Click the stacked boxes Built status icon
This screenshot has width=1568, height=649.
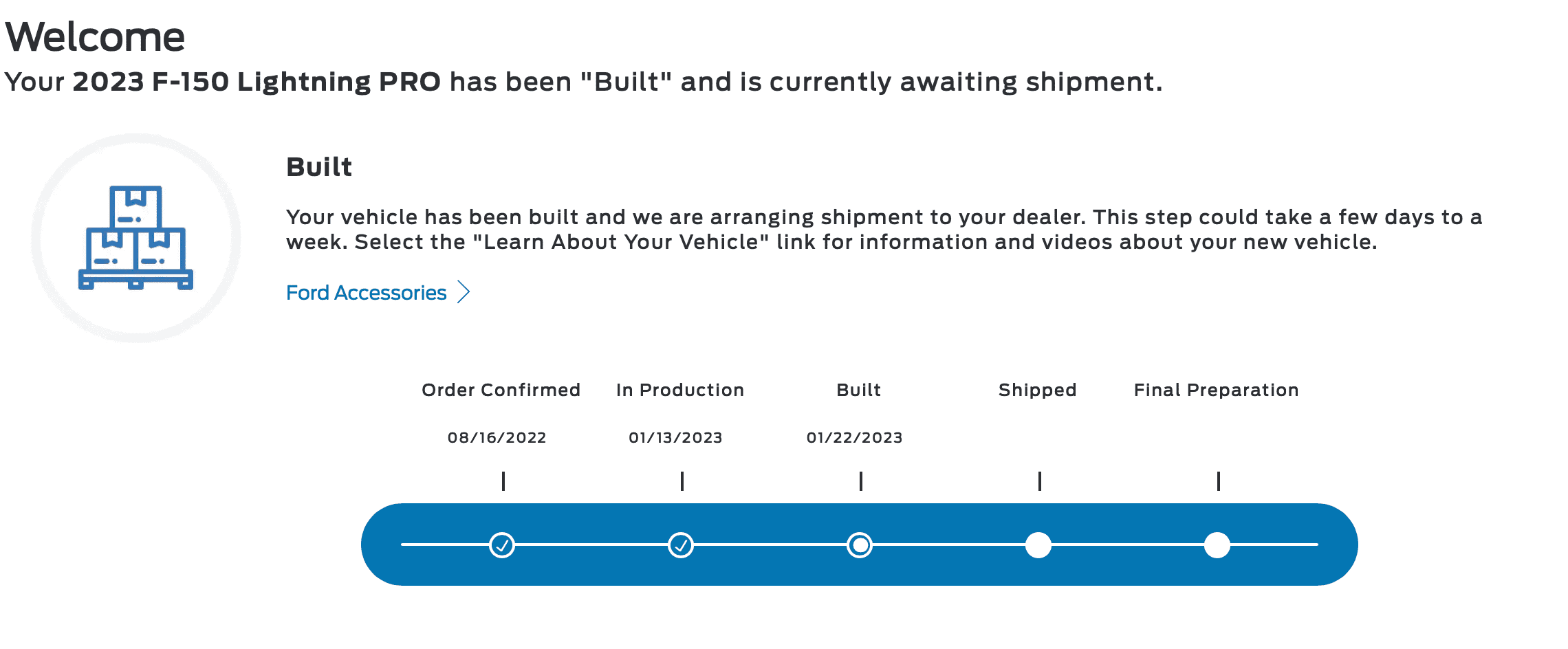click(136, 238)
